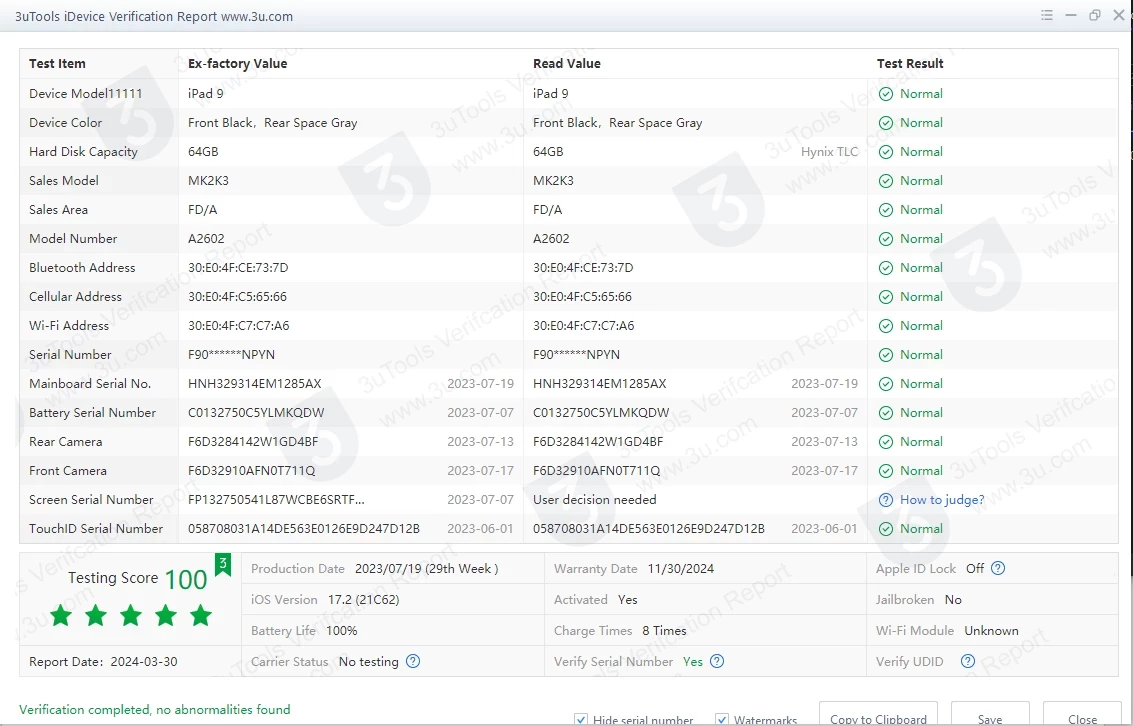Screen dimensions: 1133x726
Task: Click the Normal check icon for TouchID Serial Number
Action: (885, 529)
